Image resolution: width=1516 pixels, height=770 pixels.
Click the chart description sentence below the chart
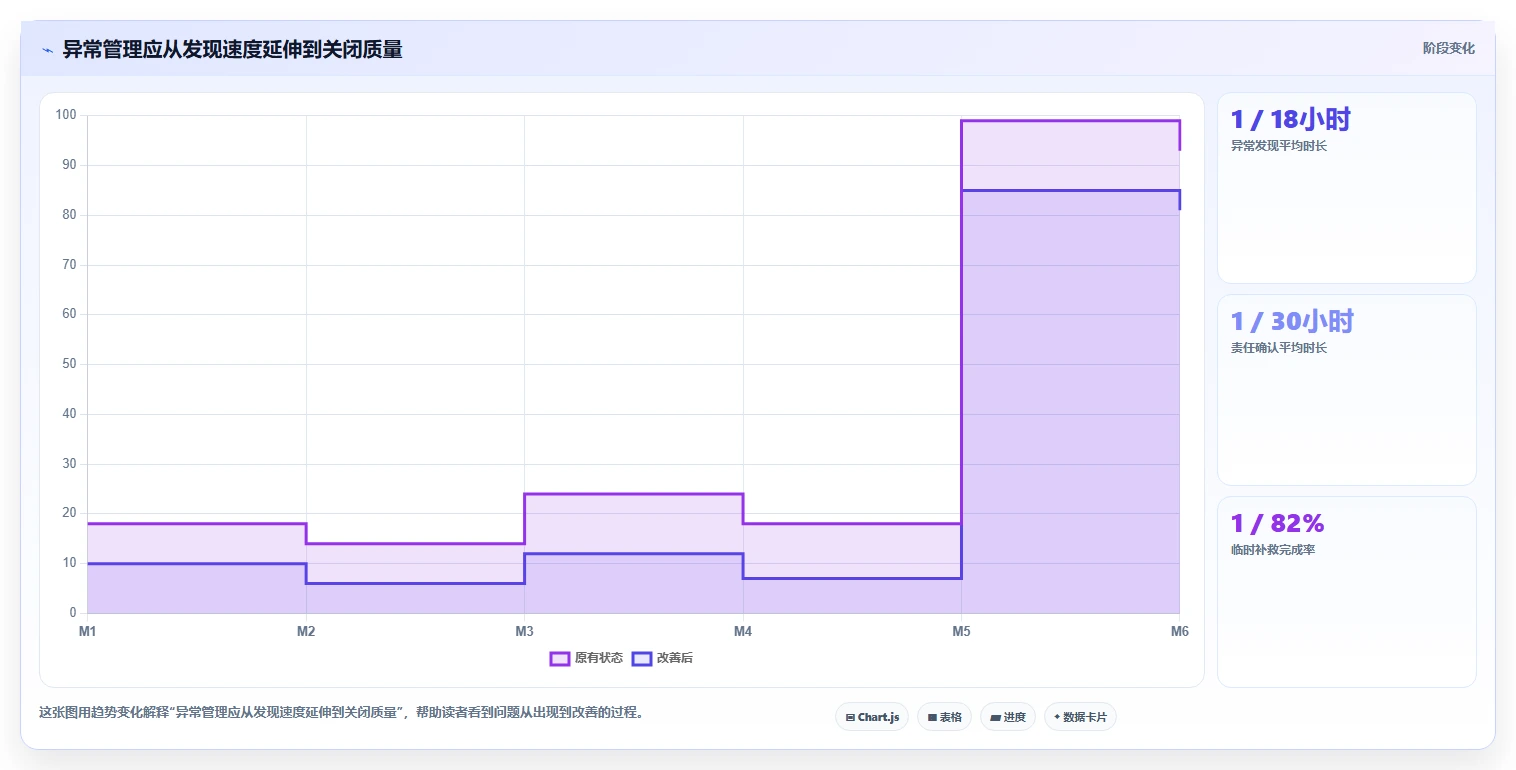(343, 713)
